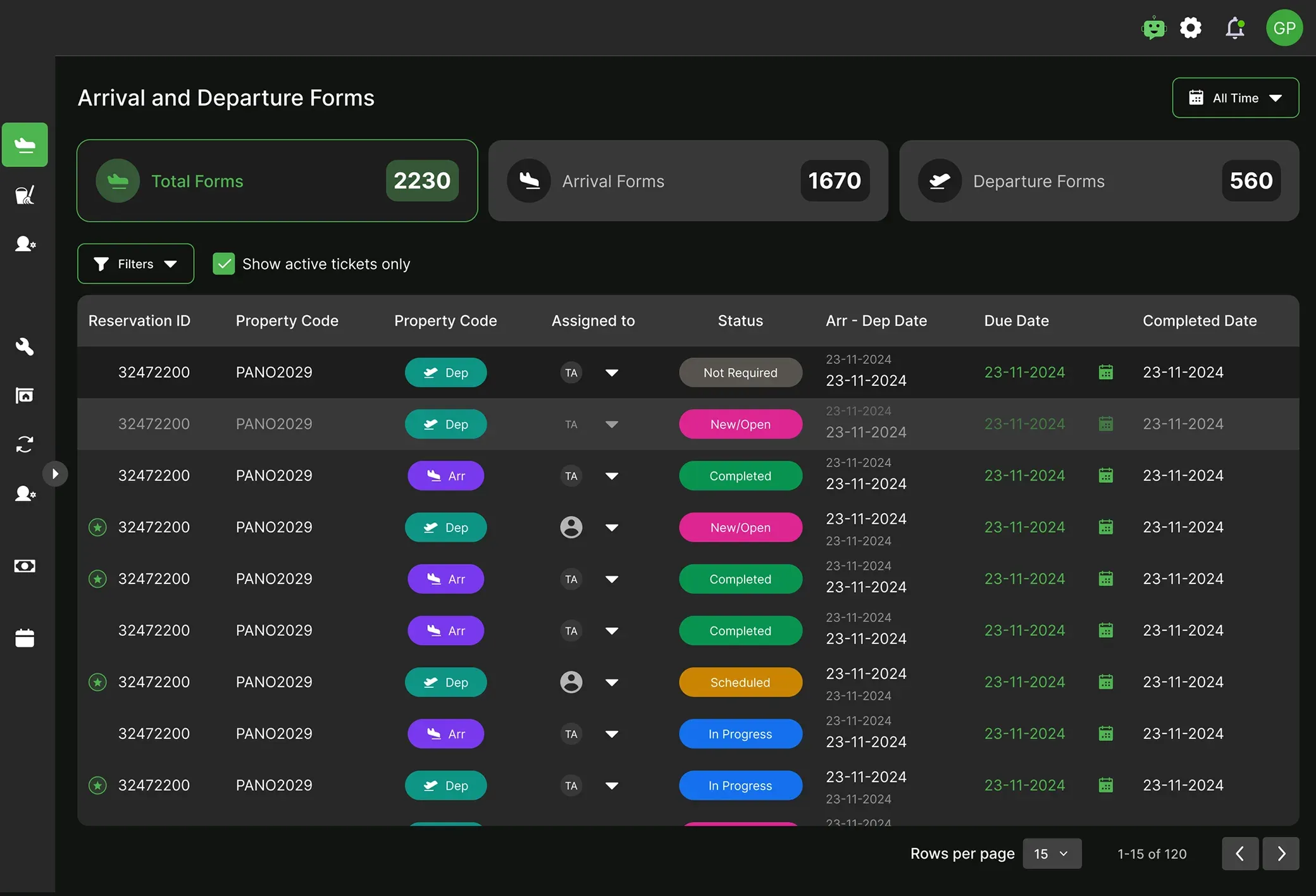Sort by Due Date column header

coord(1017,321)
